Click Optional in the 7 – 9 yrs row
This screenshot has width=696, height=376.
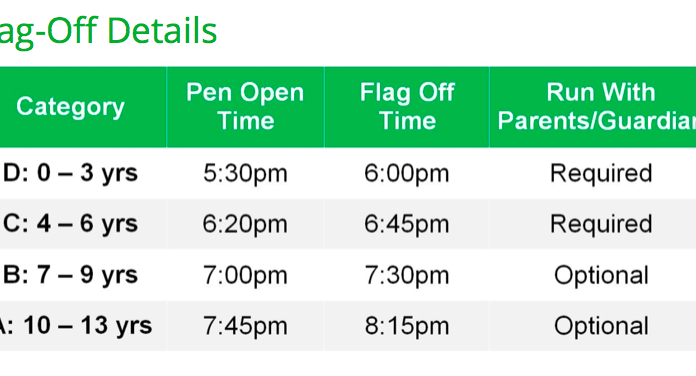tap(601, 275)
